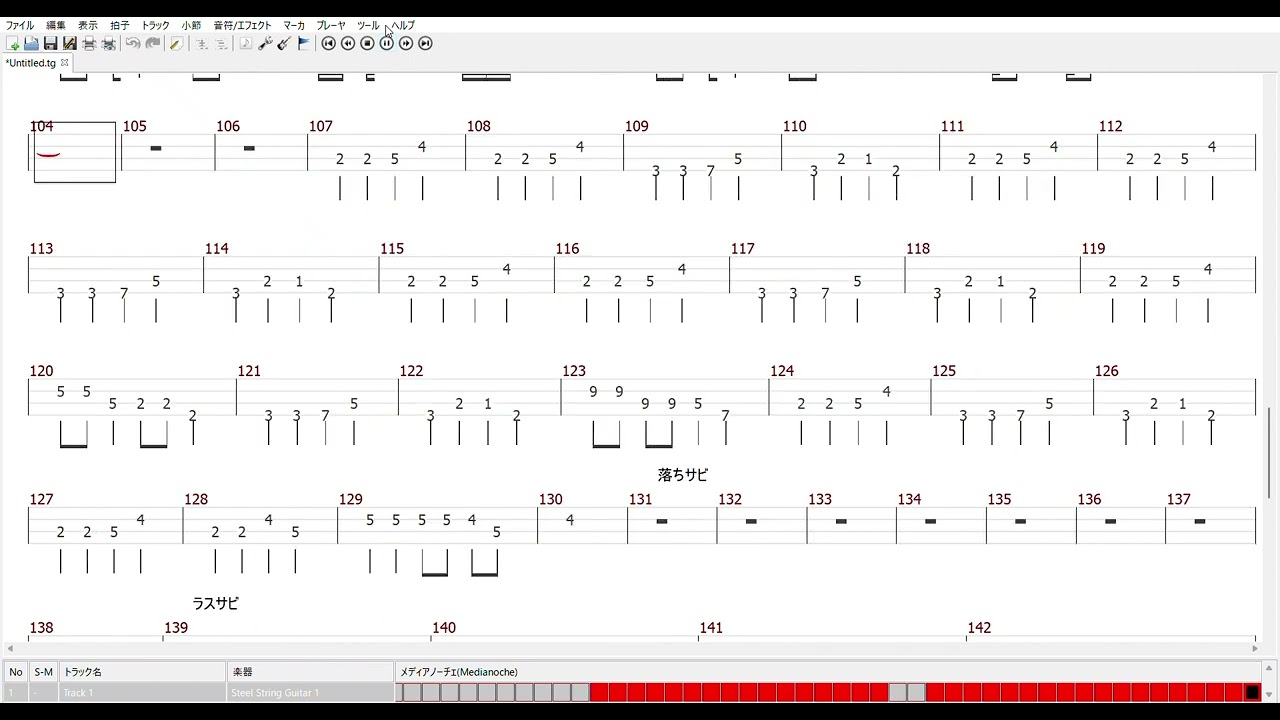The image size is (1280, 720).
Task: Toggle the edit mode pencil icon
Action: click(176, 43)
